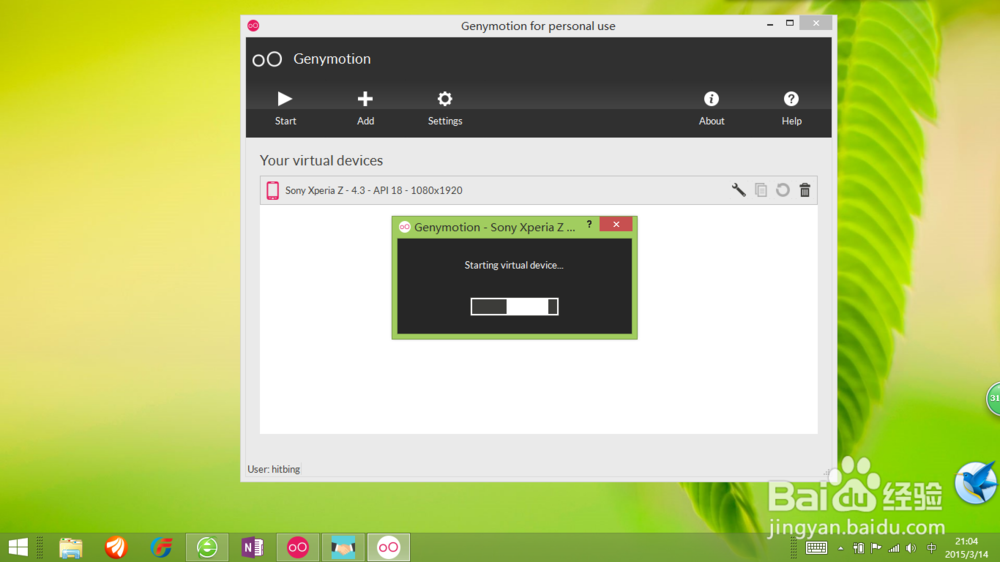The height and width of the screenshot is (562, 1000).
Task: Click the green circle widget at screen edge
Action: [993, 399]
